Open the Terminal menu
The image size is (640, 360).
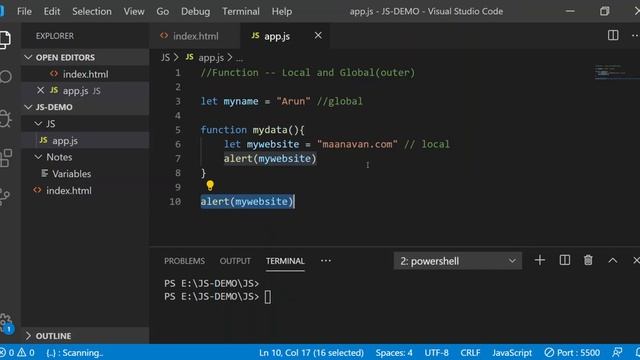point(241,11)
